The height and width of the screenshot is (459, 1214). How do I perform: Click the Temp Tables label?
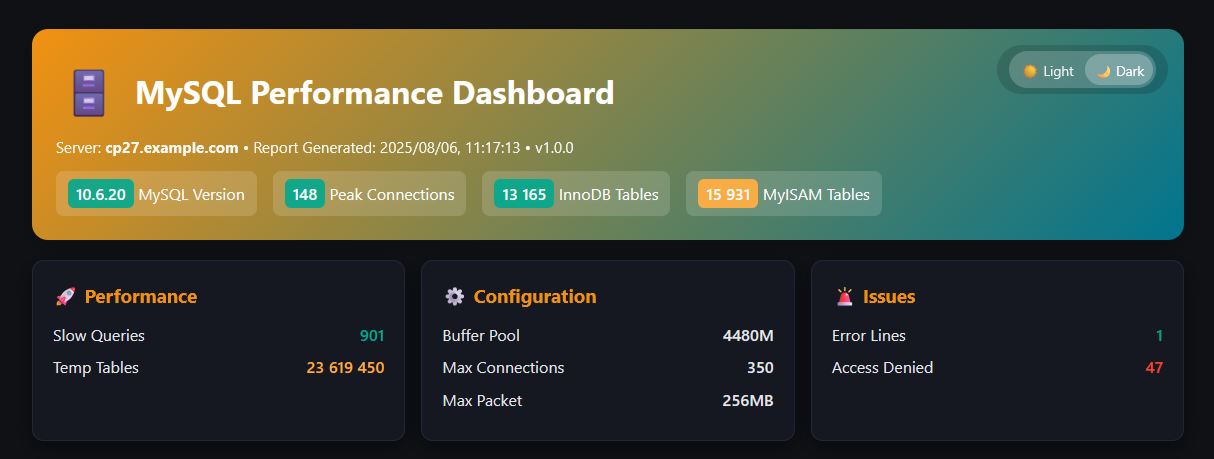(x=96, y=367)
